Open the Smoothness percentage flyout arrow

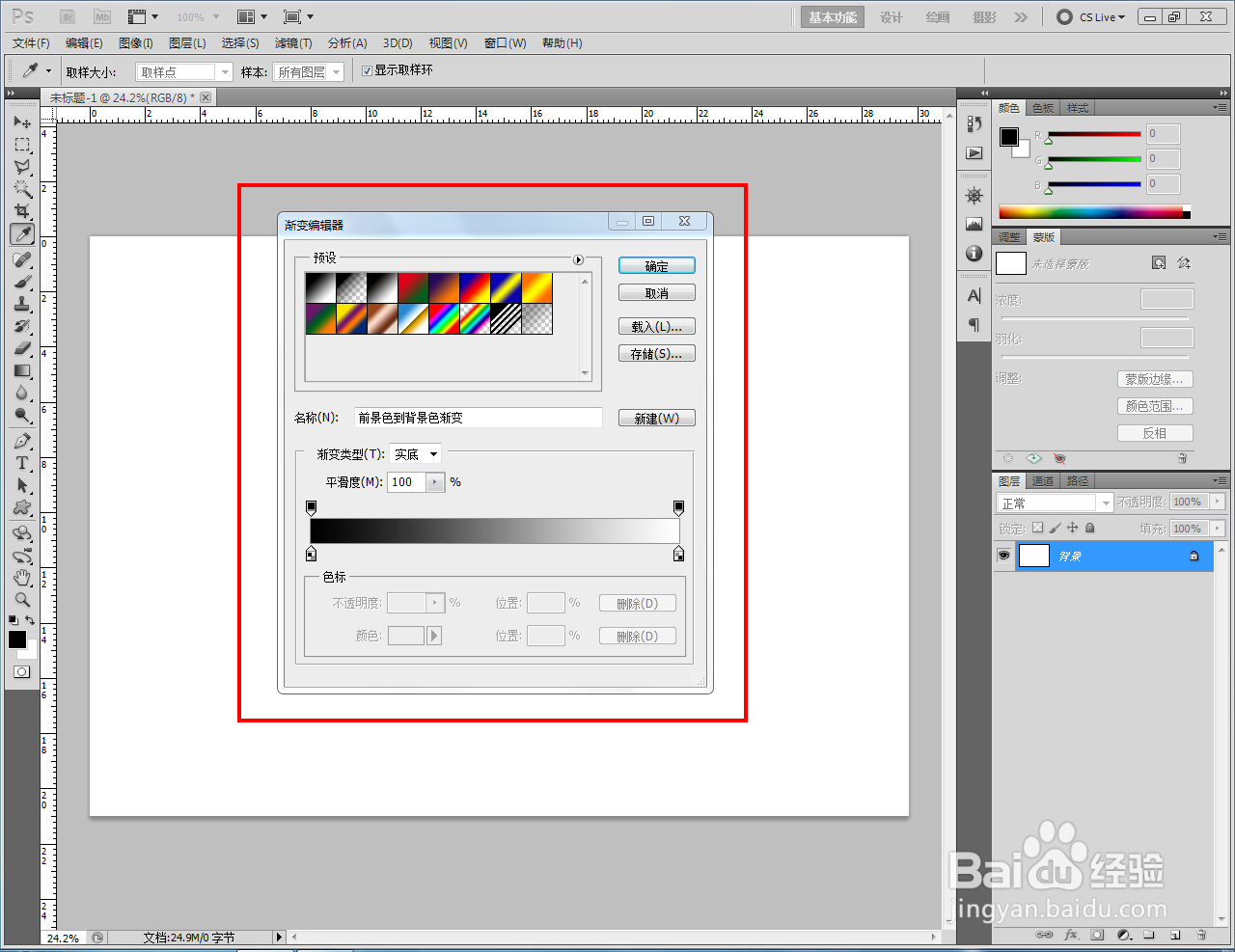(435, 481)
